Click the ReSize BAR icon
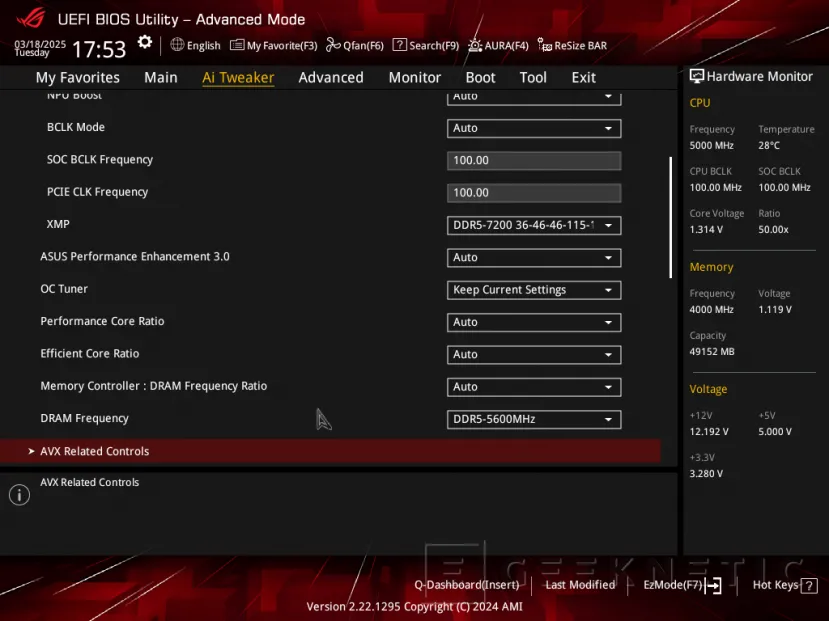This screenshot has height=621, width=829. click(545, 45)
